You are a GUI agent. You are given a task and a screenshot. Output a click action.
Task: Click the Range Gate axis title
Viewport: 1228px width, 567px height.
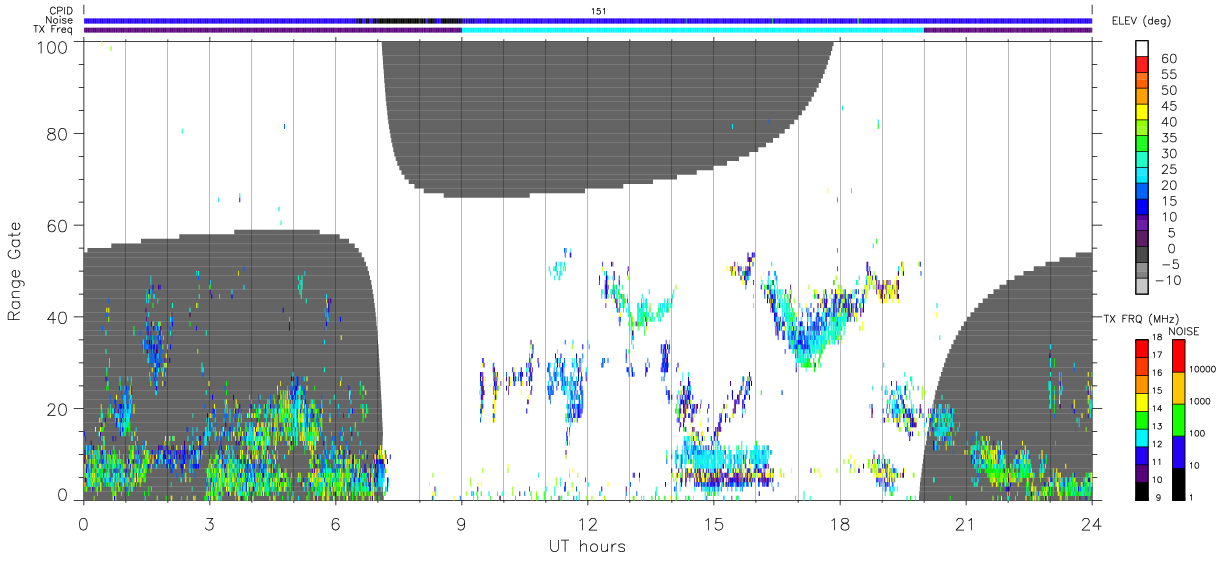tap(15, 271)
